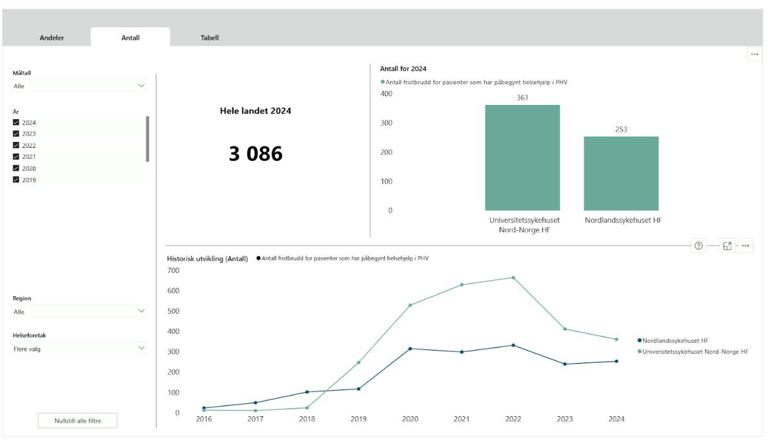The image size is (768, 446).
Task: Click focus mode icon on line chart
Action: click(727, 246)
